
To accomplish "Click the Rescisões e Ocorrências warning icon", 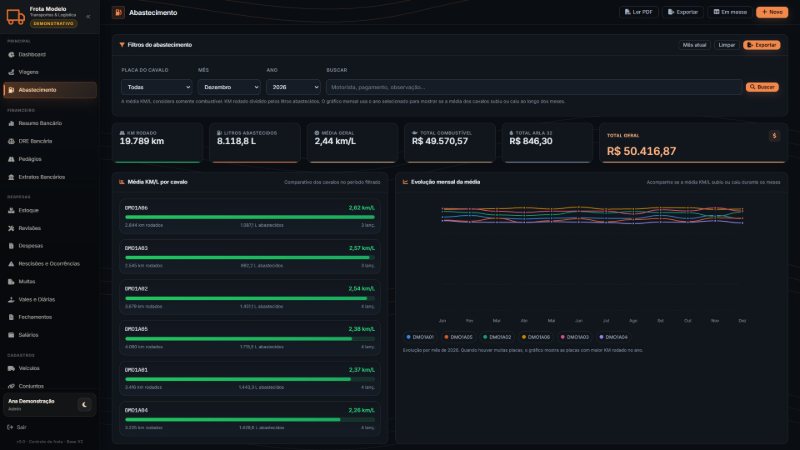I will [11, 264].
